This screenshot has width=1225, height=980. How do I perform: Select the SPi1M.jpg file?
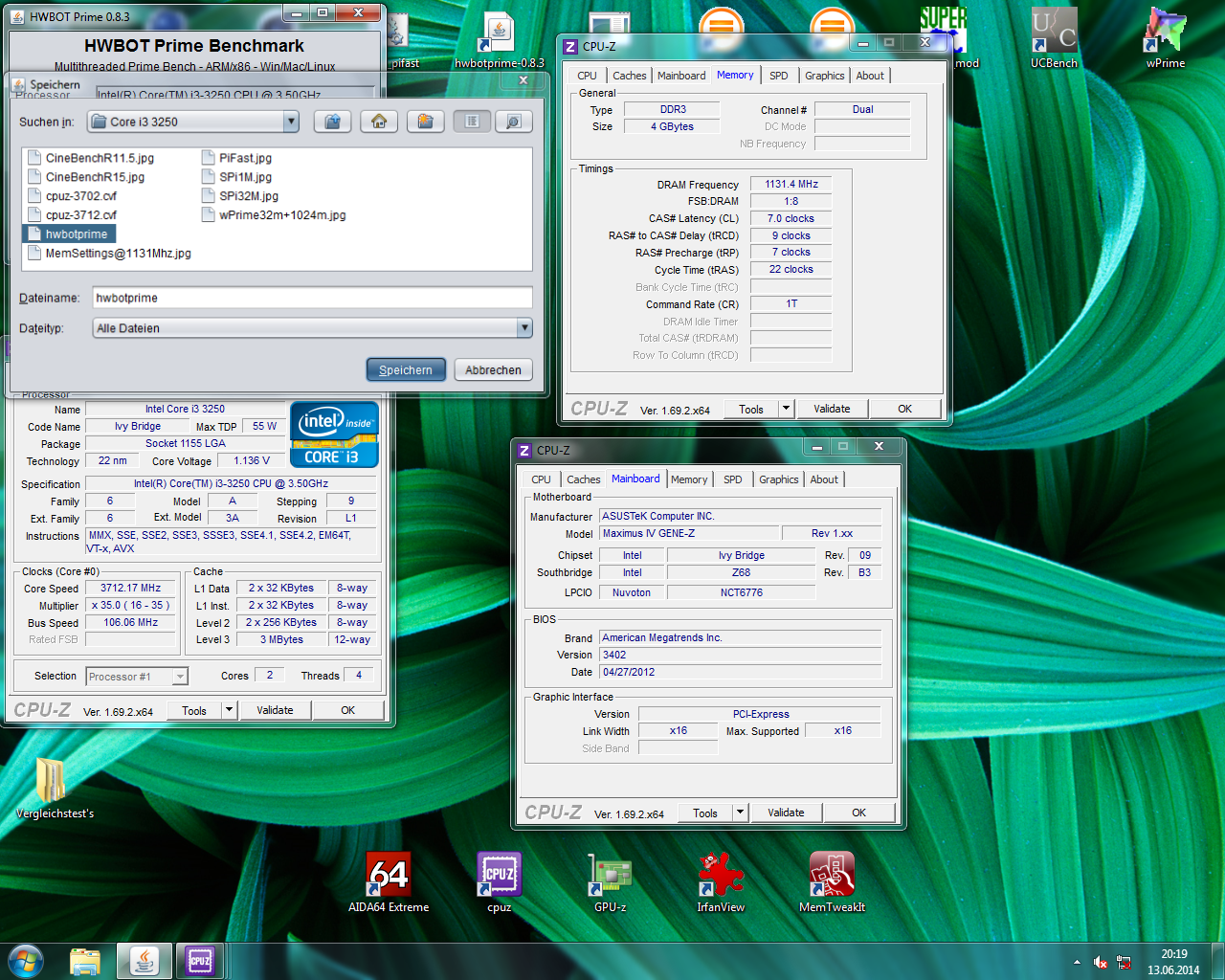point(237,177)
